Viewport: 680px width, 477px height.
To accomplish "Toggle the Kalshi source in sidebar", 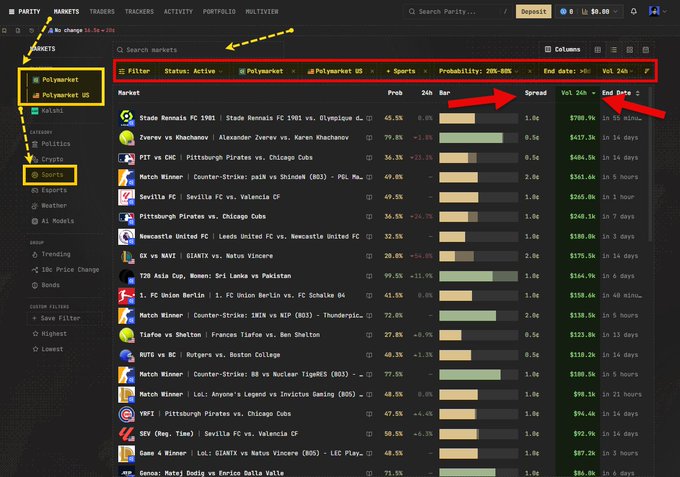I will (x=47, y=111).
